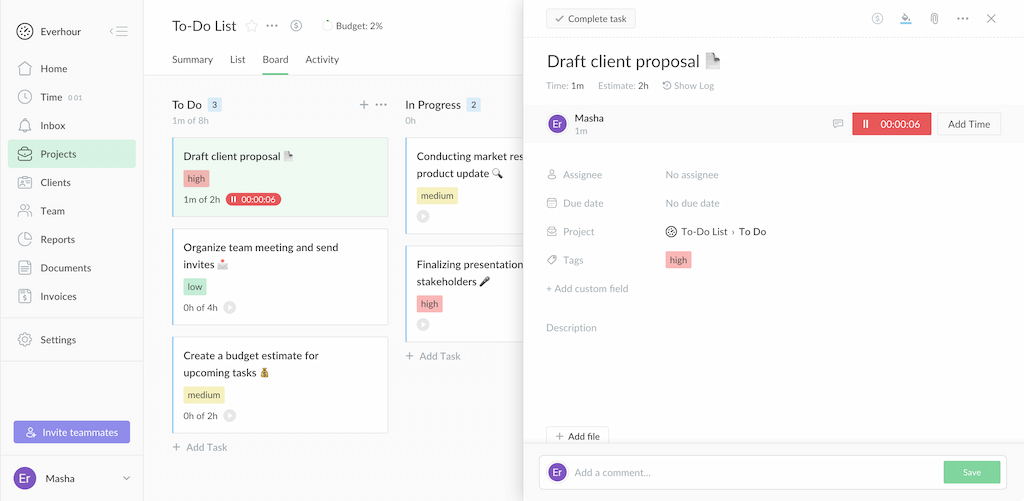The width and height of the screenshot is (1024, 501).
Task: Click the attachment paperclip icon
Action: pyautogui.click(x=934, y=18)
